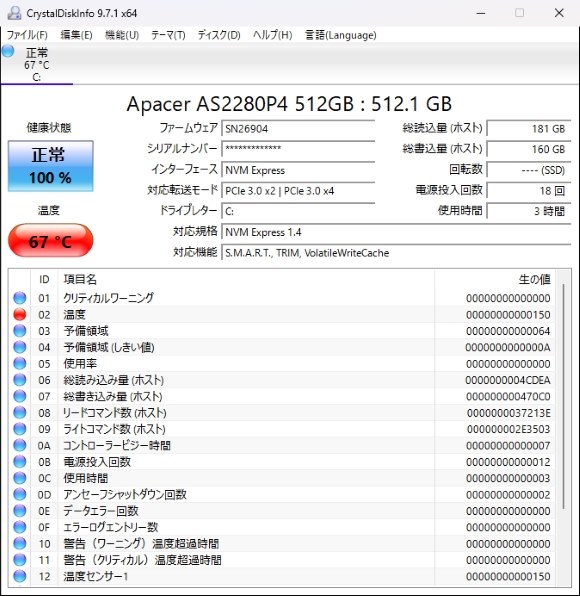Viewport: 580px width, 596px height.
Task: Click status icon for row 06 総読み込み量
Action: point(20,380)
